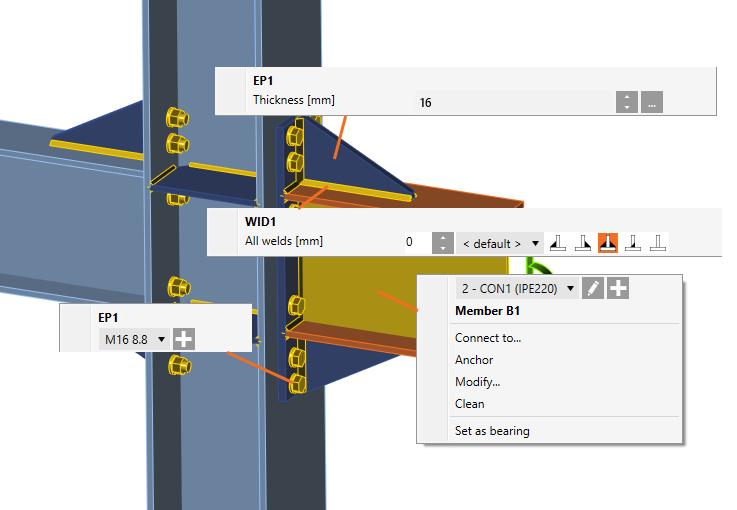
Task: Select the right-side fillet weld icon
Action: [583, 243]
